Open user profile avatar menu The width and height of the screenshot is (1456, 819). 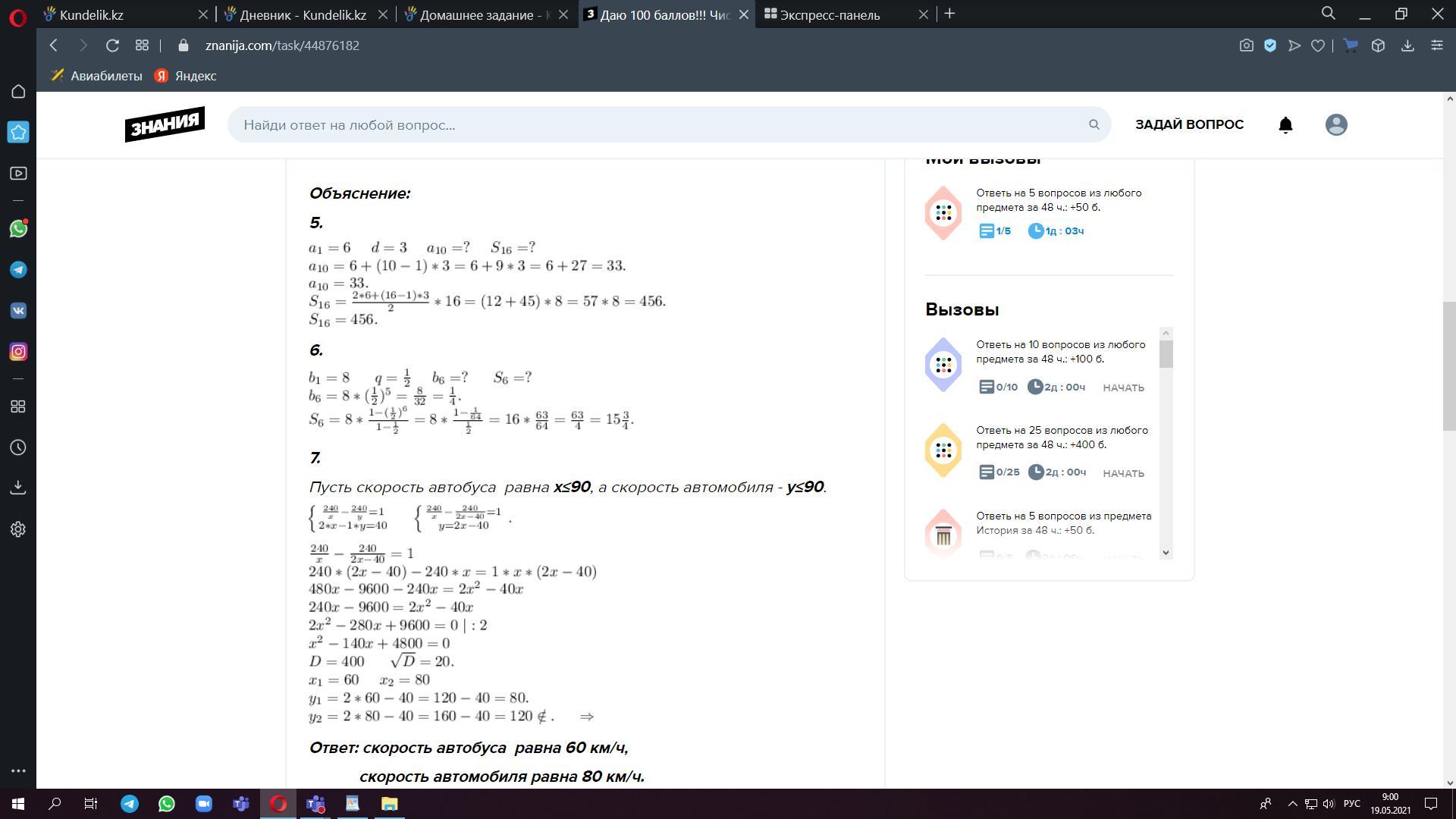point(1335,125)
